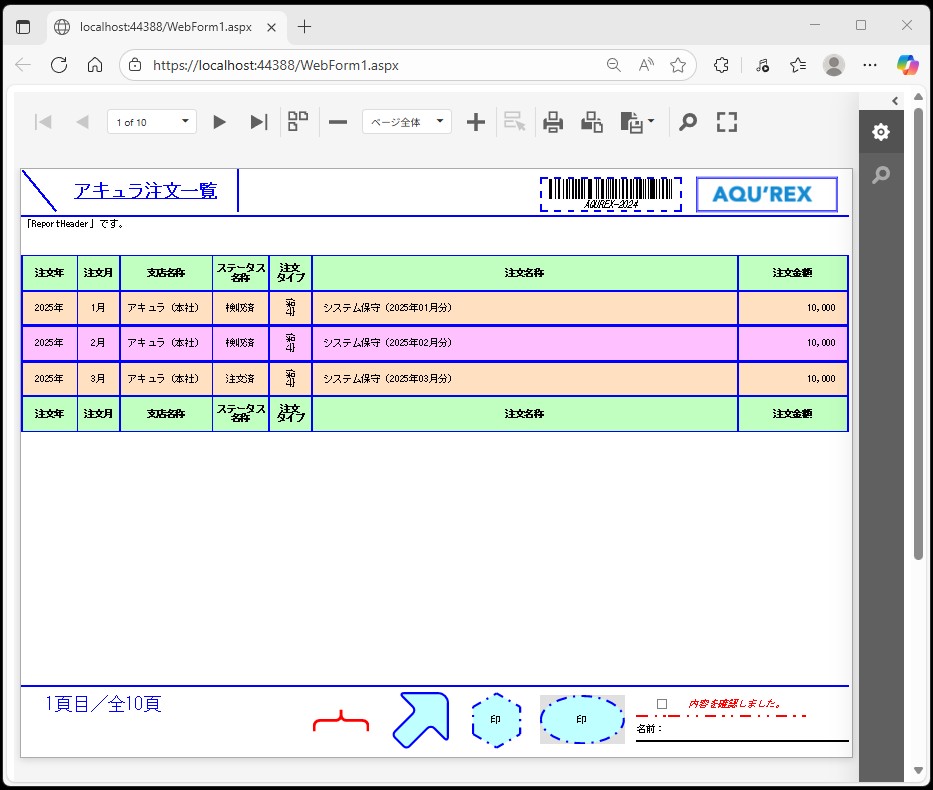The height and width of the screenshot is (790, 933).
Task: Click the browser address bar URL
Action: 275,65
